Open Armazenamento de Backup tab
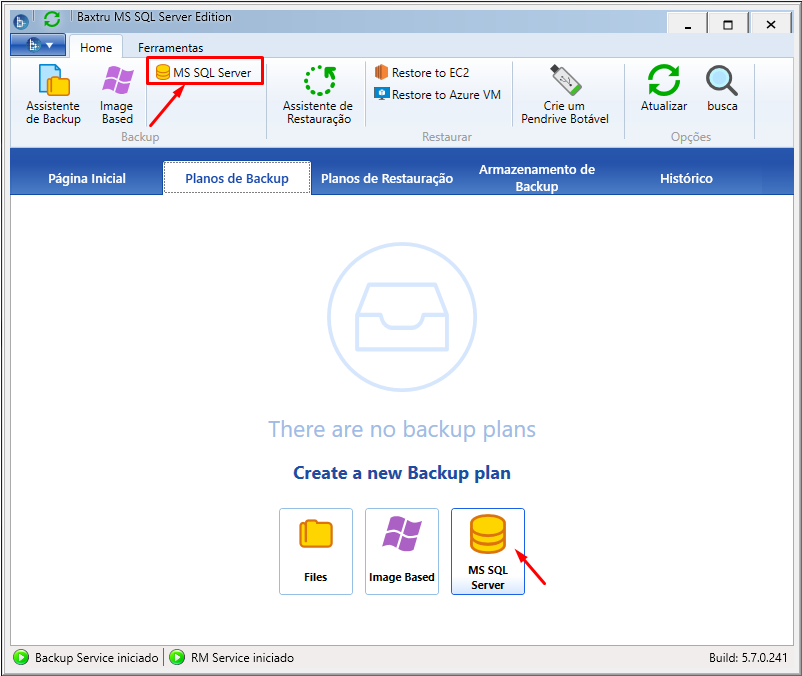Screen dimensions: 802x676 (537, 178)
